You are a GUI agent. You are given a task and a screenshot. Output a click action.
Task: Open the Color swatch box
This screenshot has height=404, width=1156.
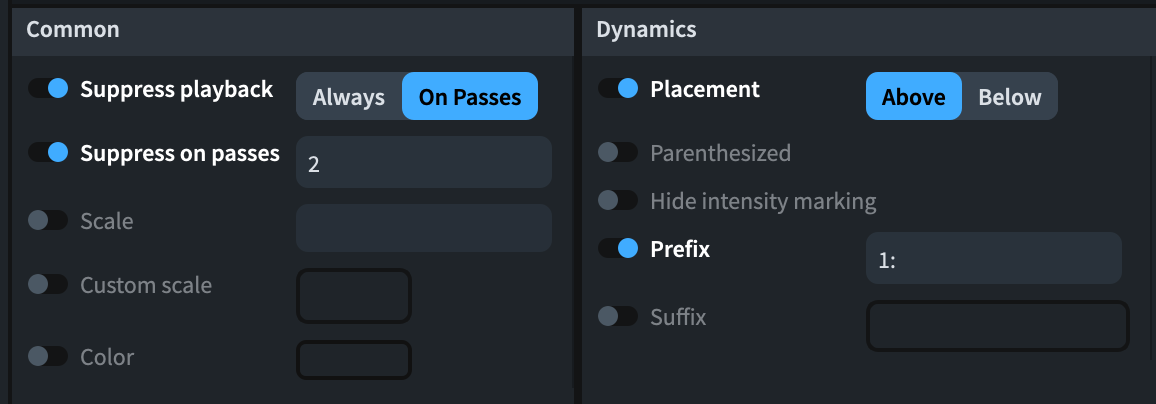[354, 360]
